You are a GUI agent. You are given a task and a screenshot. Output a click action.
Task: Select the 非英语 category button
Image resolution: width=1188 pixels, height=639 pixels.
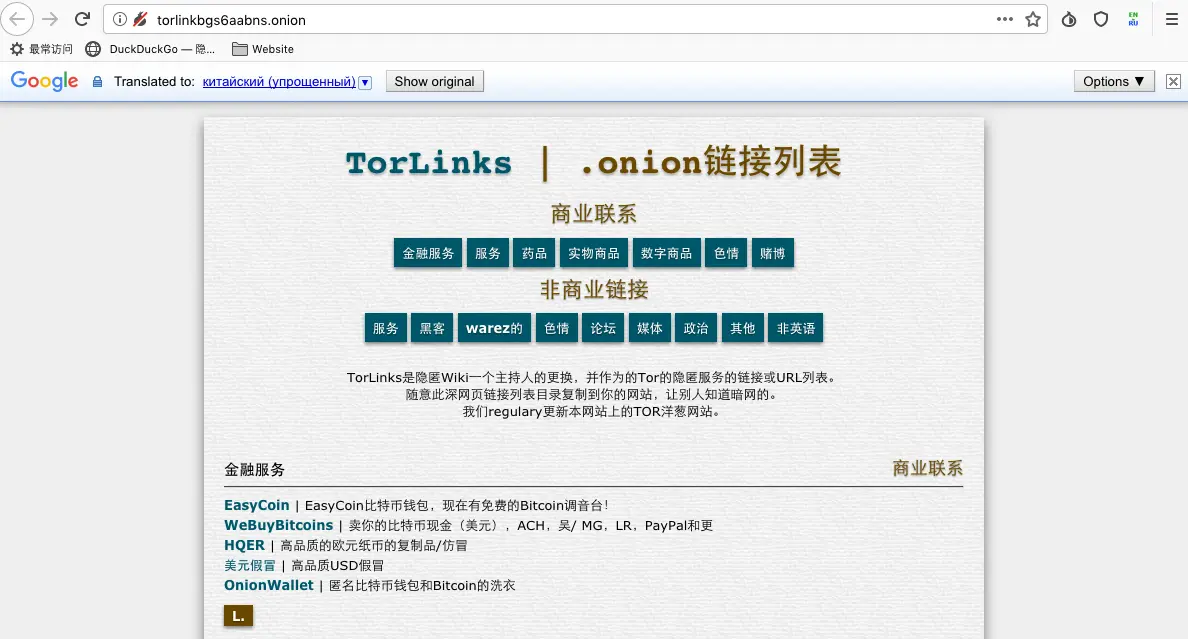796,328
